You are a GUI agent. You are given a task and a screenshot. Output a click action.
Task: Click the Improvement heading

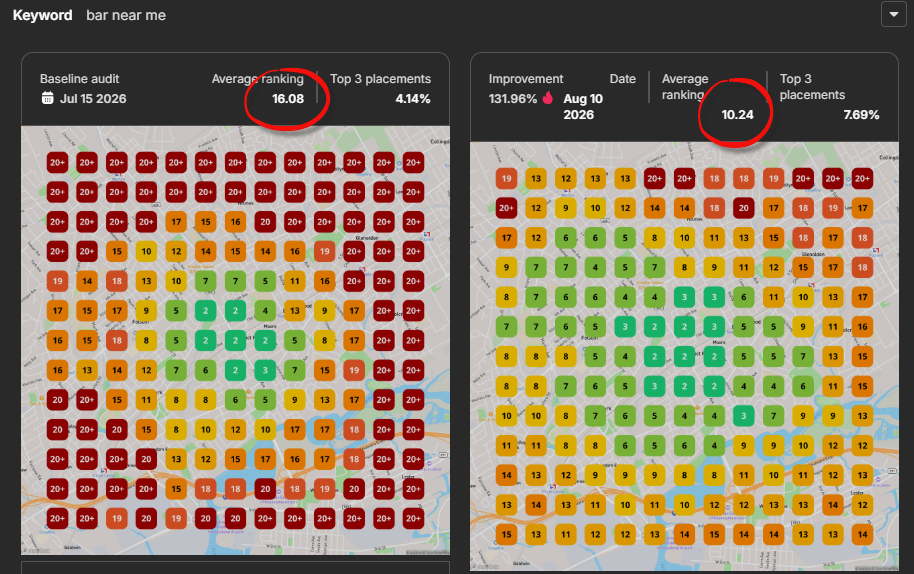[526, 79]
